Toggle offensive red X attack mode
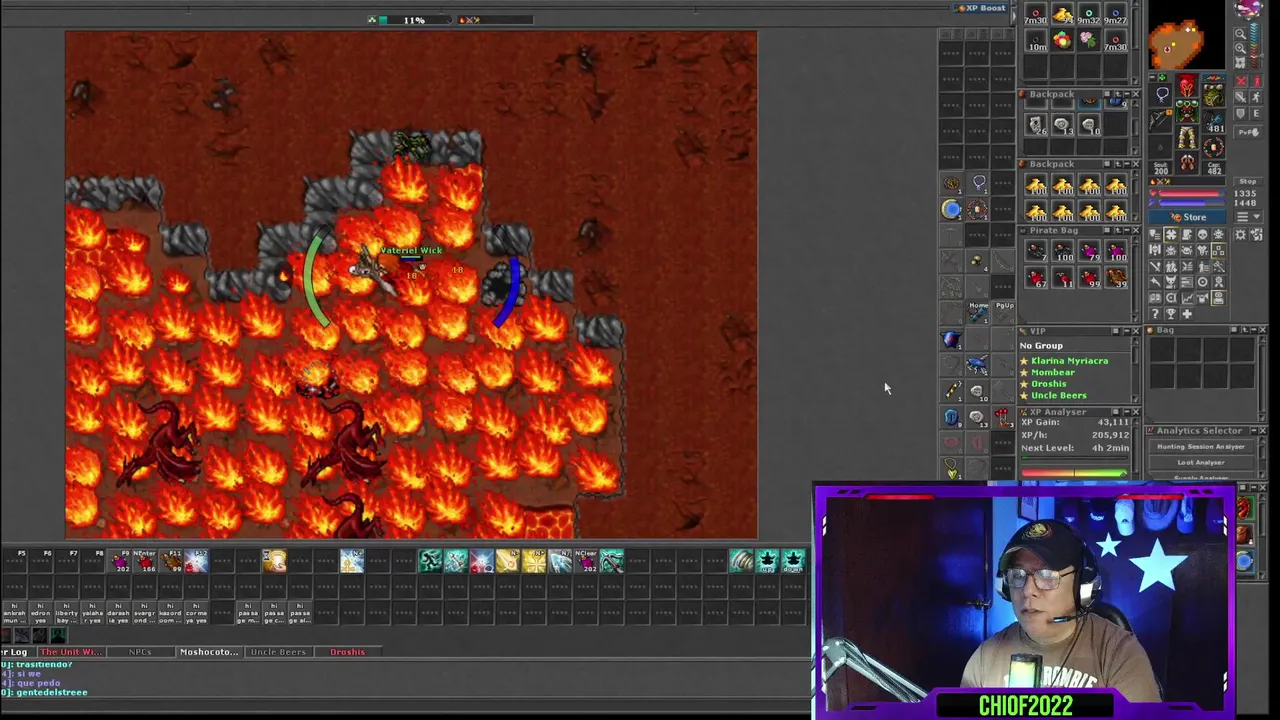The image size is (1280, 720). point(1241,80)
